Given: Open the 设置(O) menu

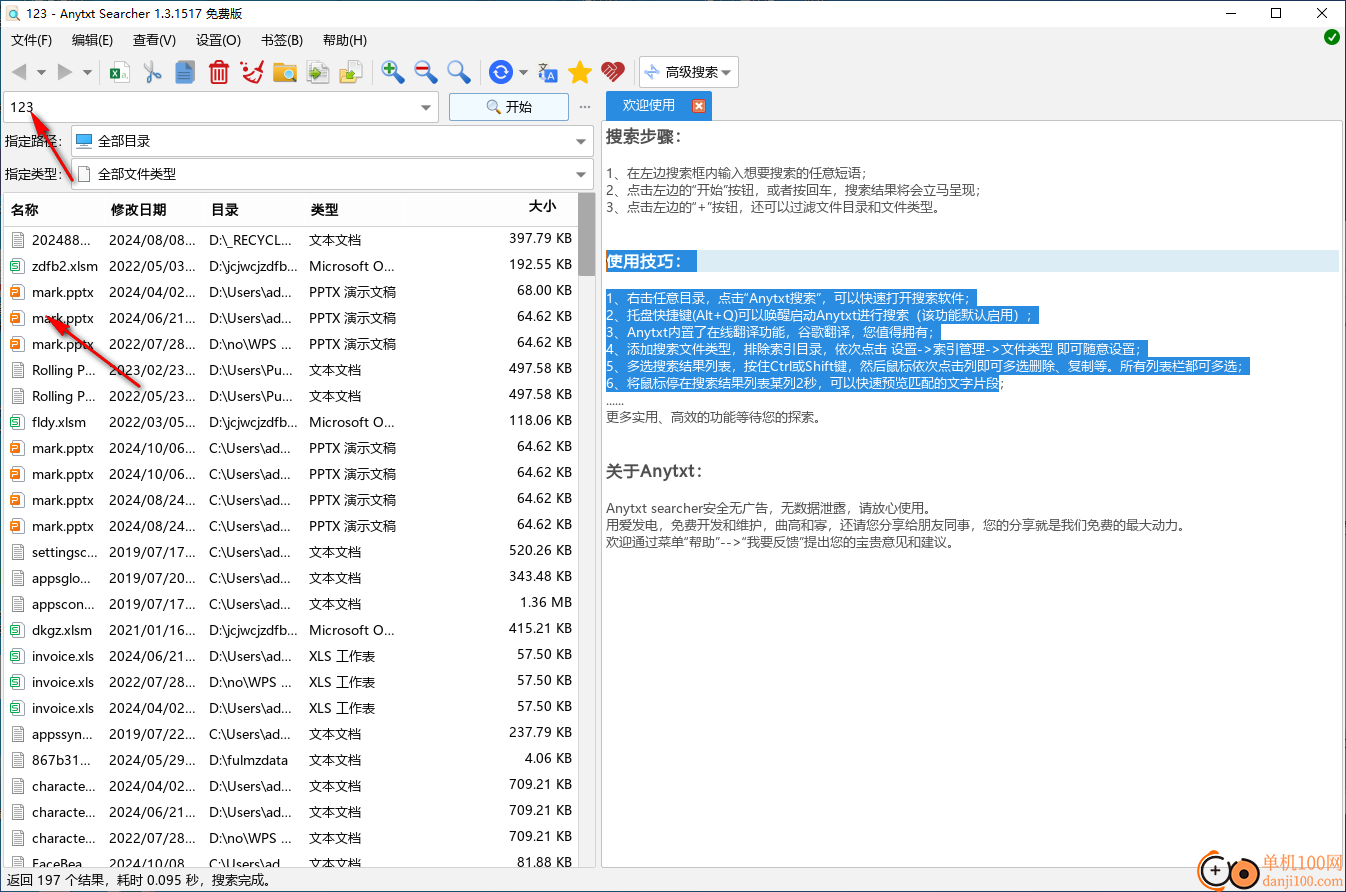Looking at the screenshot, I should click(x=218, y=40).
